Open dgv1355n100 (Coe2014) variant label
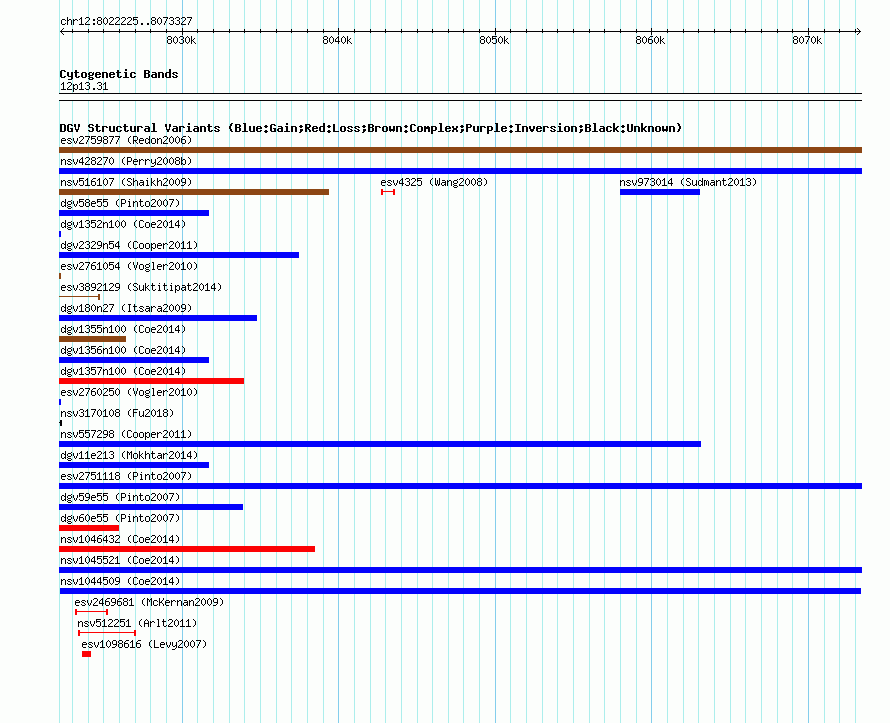 pyautogui.click(x=123, y=329)
